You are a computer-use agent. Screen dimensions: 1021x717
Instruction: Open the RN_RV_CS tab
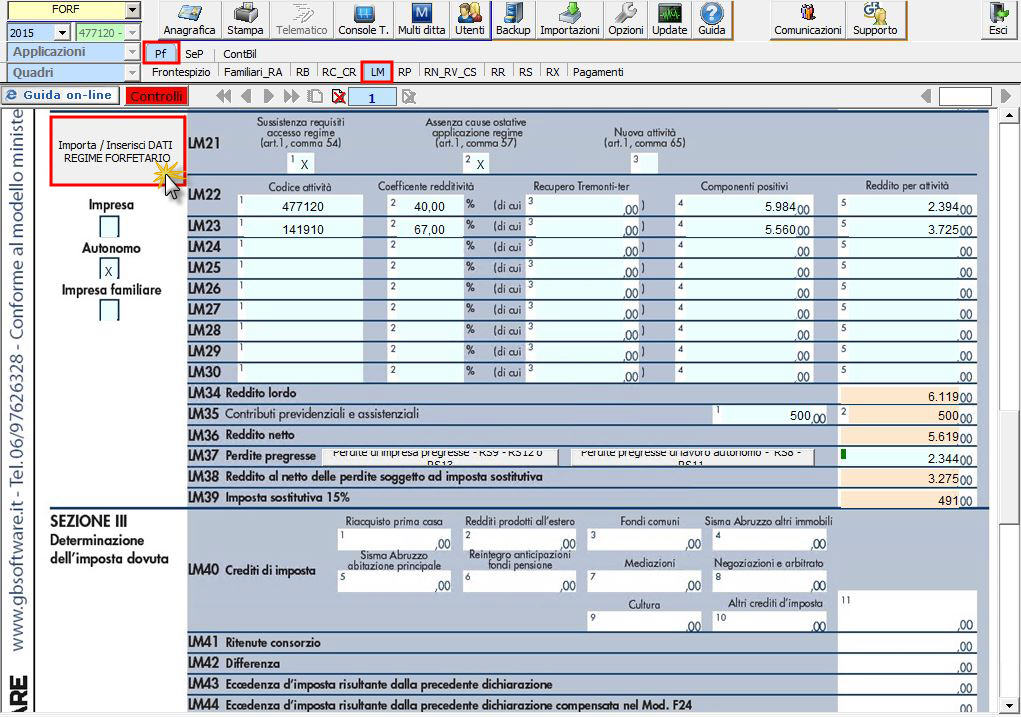[450, 72]
